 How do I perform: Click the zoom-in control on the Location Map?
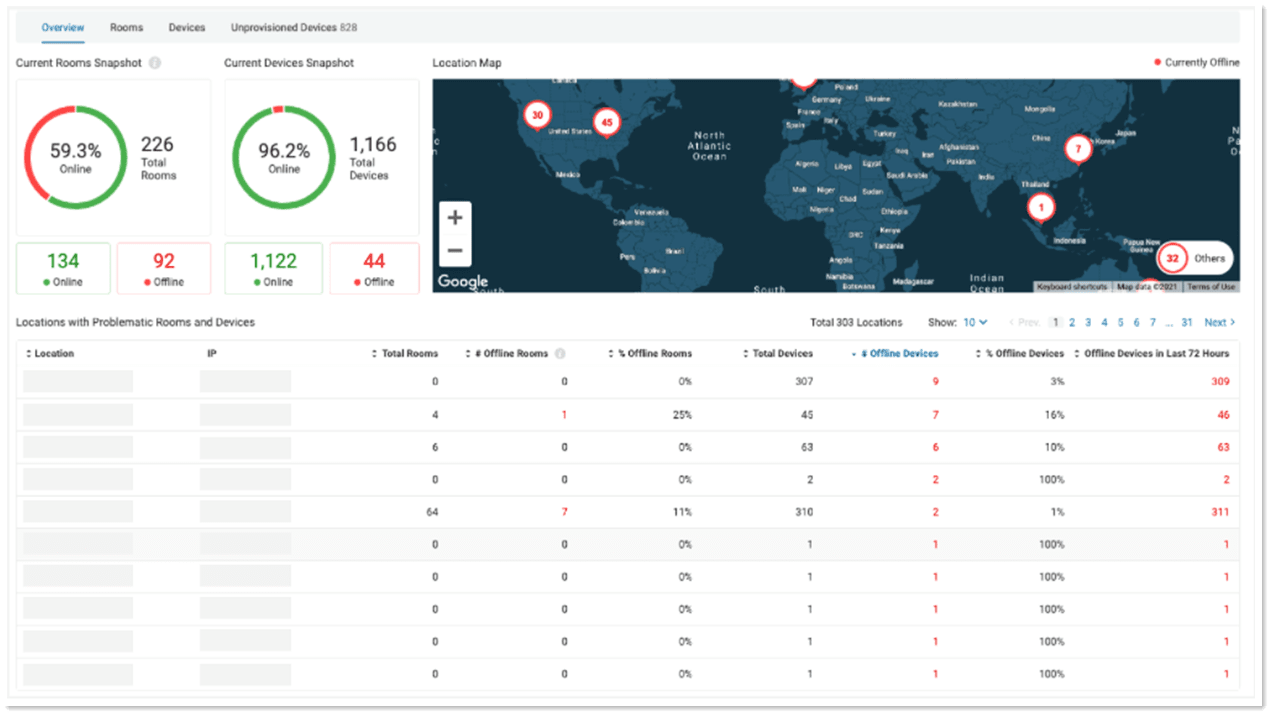[x=455, y=216]
